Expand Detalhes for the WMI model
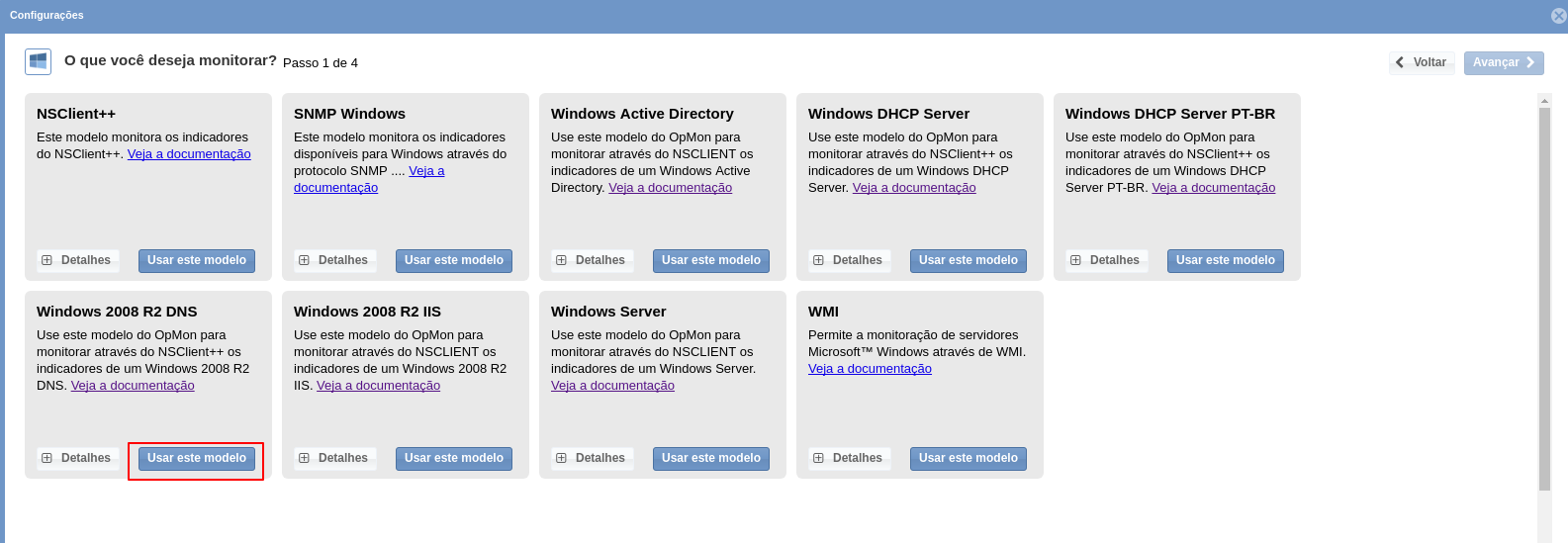Viewport: 1568px width, 543px height. [849, 458]
